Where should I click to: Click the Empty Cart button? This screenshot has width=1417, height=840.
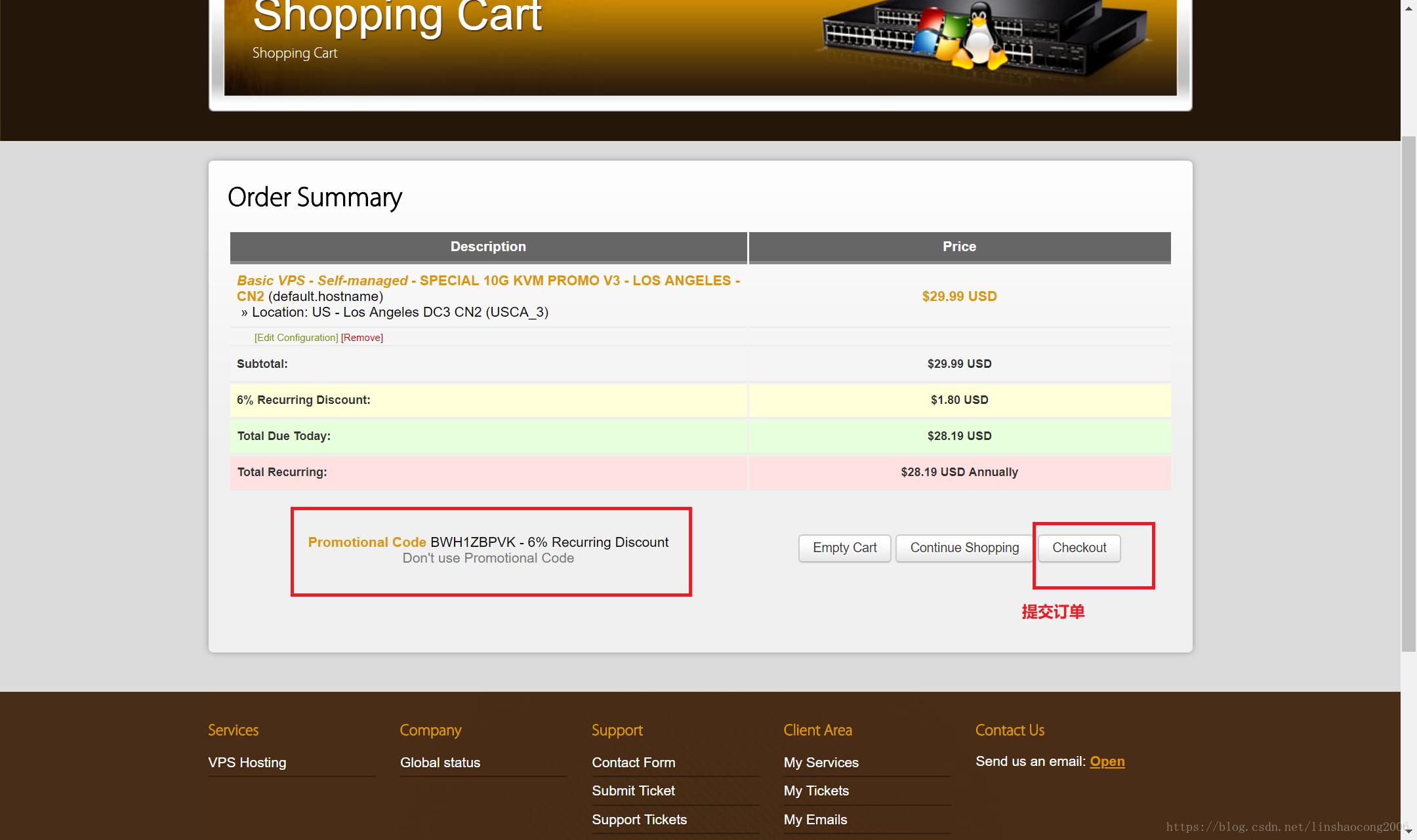click(844, 548)
